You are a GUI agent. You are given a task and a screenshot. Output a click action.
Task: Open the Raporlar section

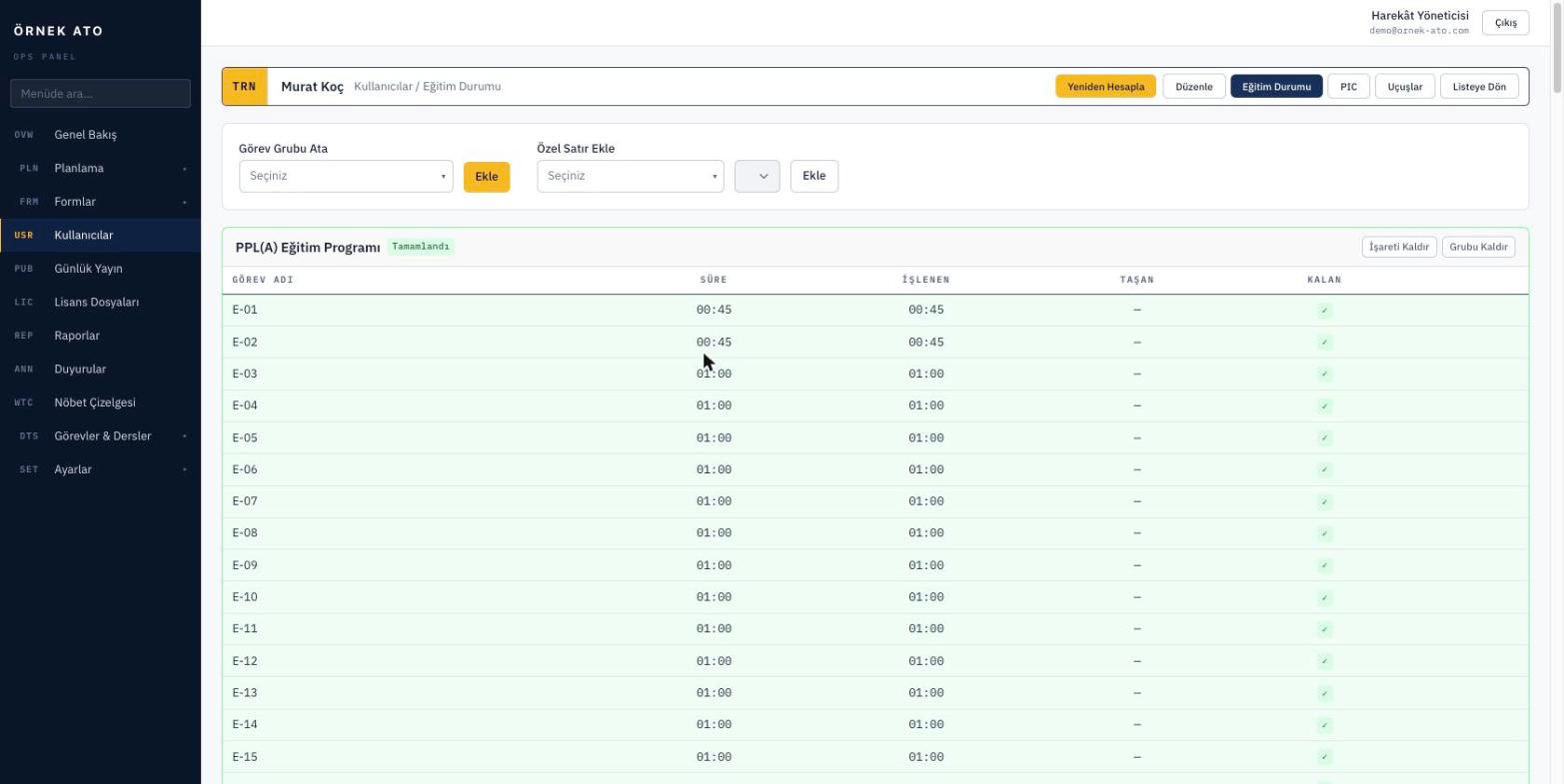tap(100, 336)
